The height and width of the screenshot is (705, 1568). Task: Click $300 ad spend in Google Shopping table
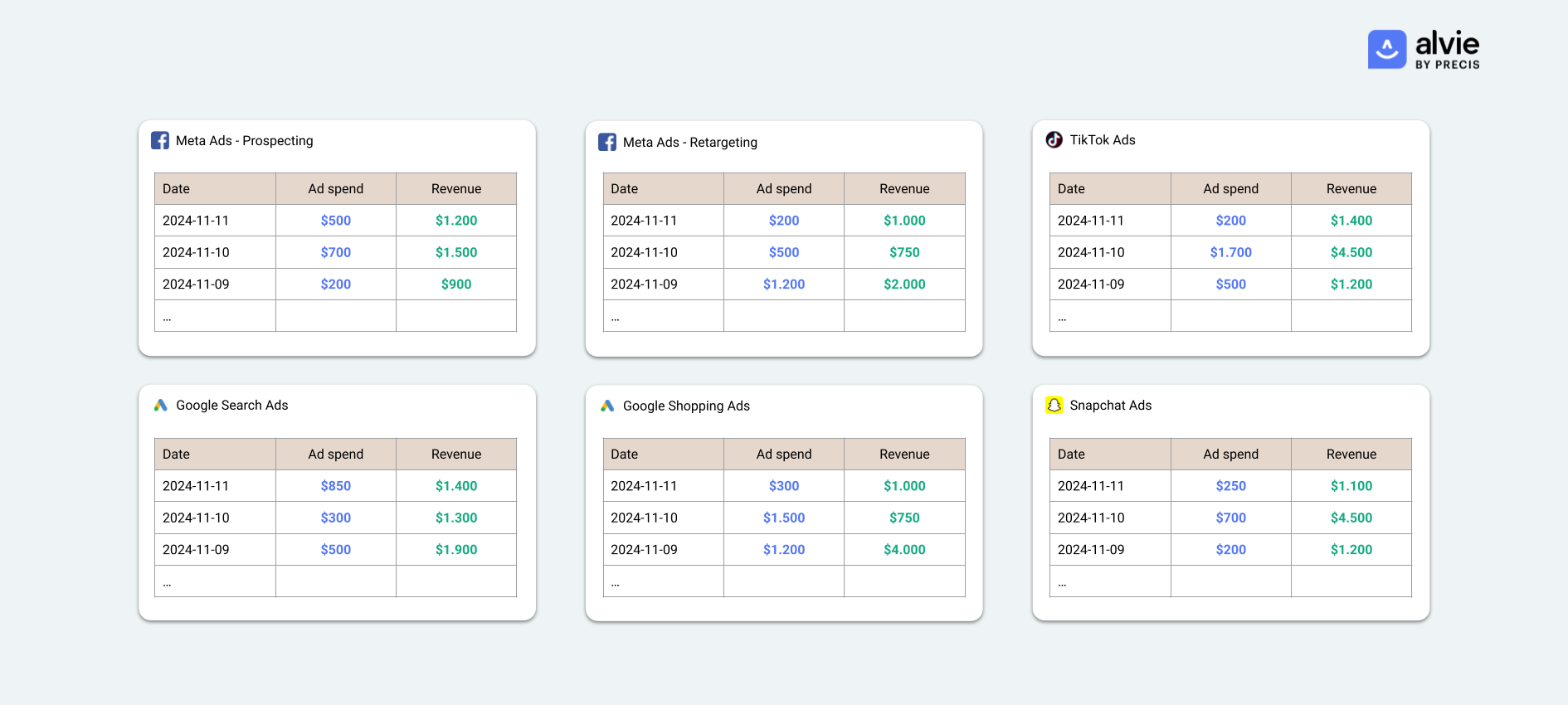point(784,485)
